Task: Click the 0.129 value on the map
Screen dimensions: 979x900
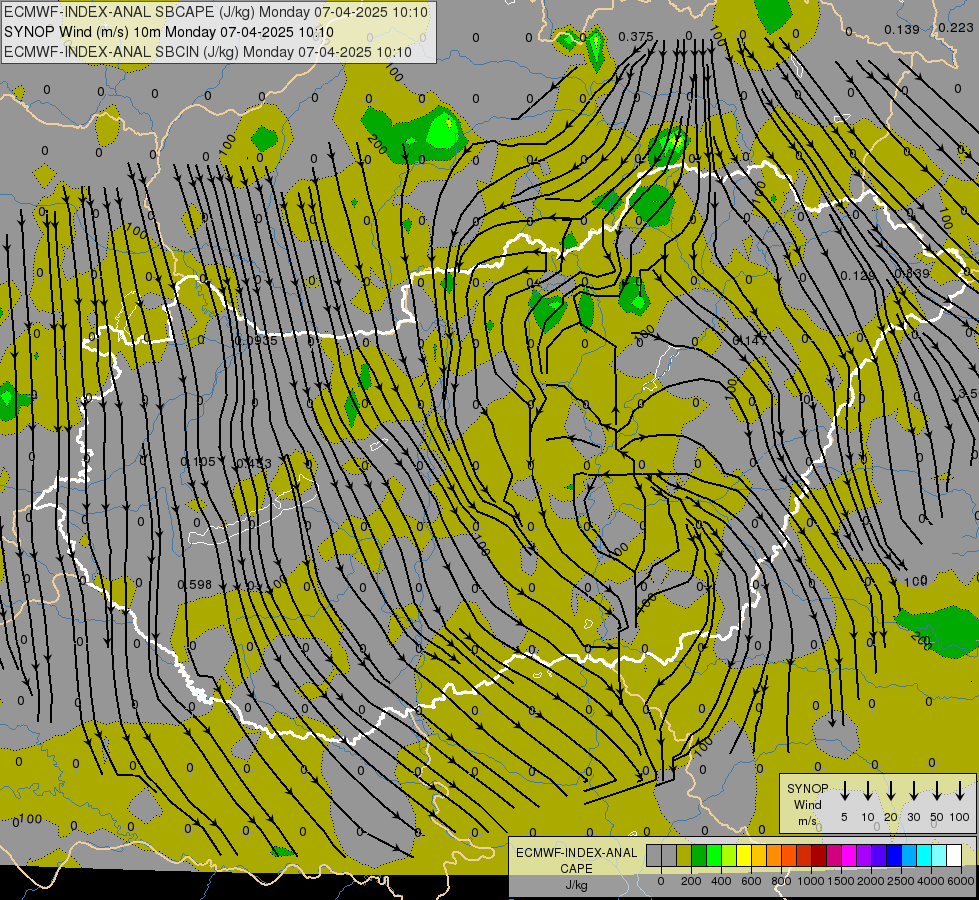Action: [x=858, y=275]
